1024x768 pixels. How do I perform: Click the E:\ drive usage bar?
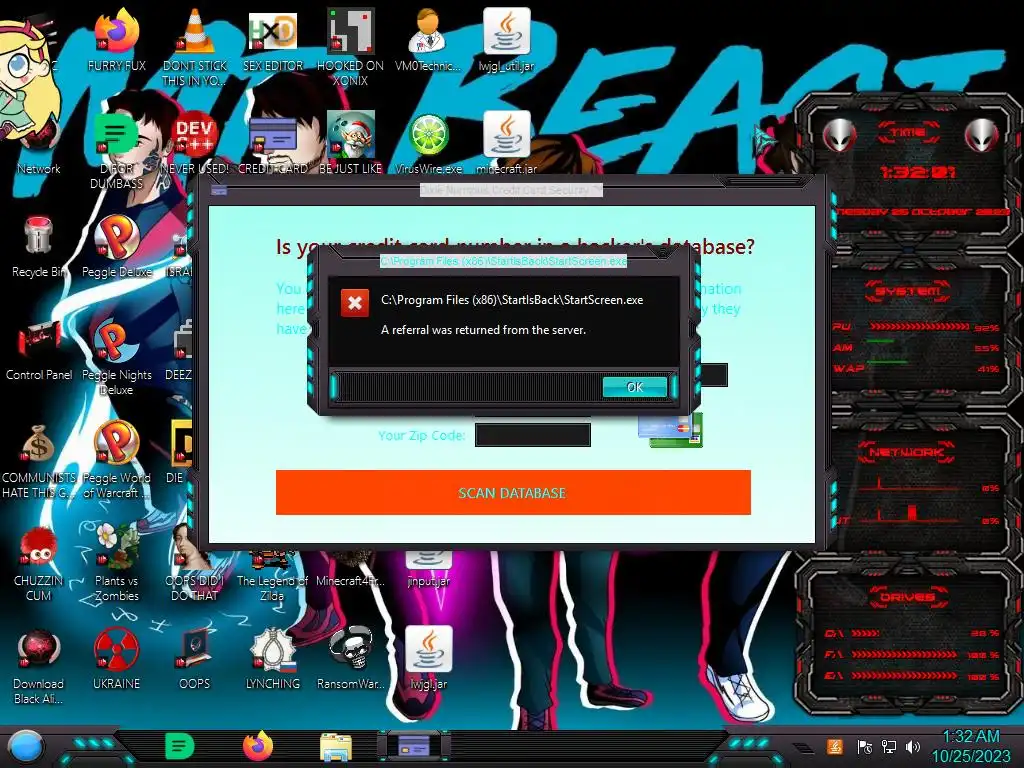(x=904, y=676)
